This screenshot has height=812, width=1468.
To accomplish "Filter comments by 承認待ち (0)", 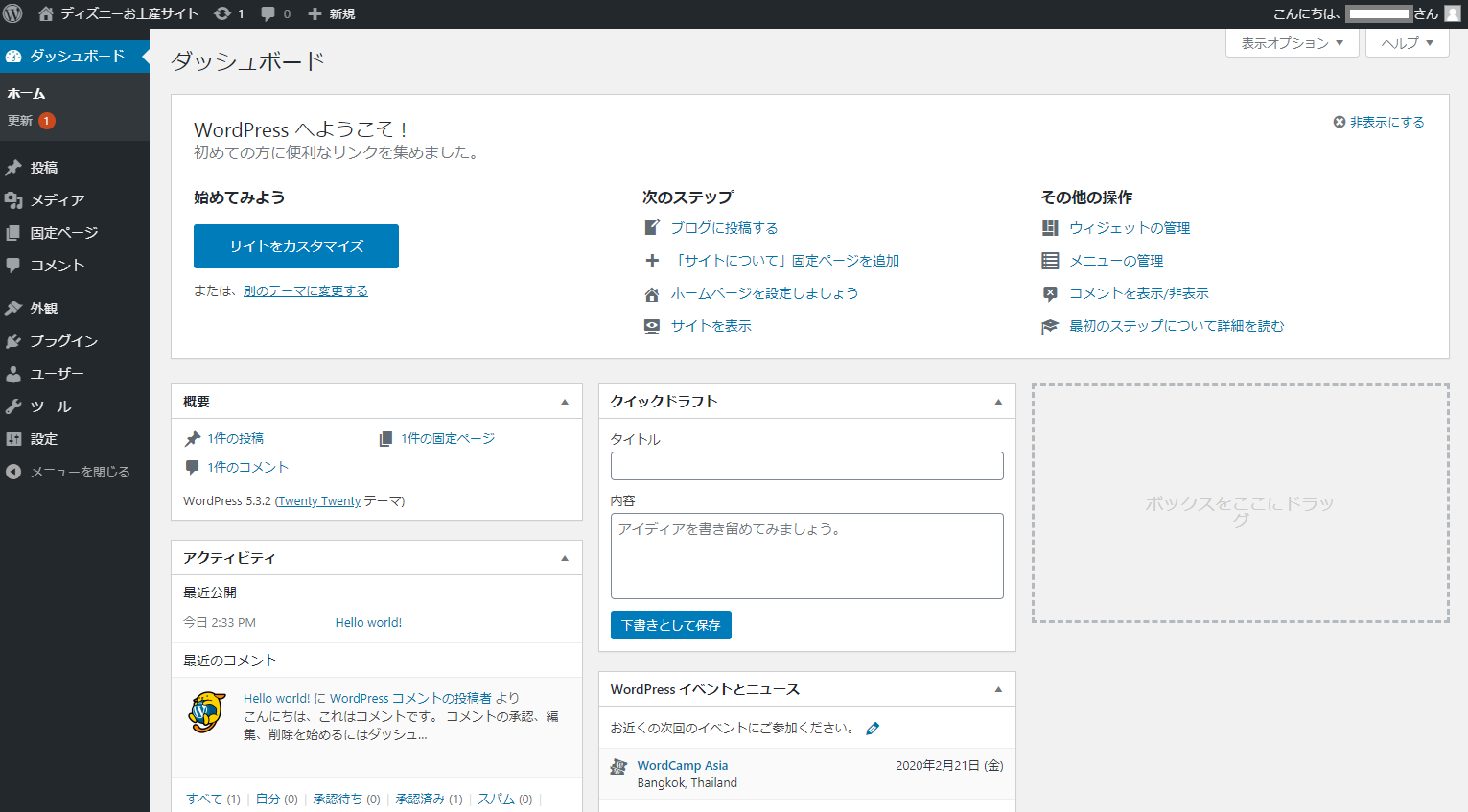I will pos(346,800).
